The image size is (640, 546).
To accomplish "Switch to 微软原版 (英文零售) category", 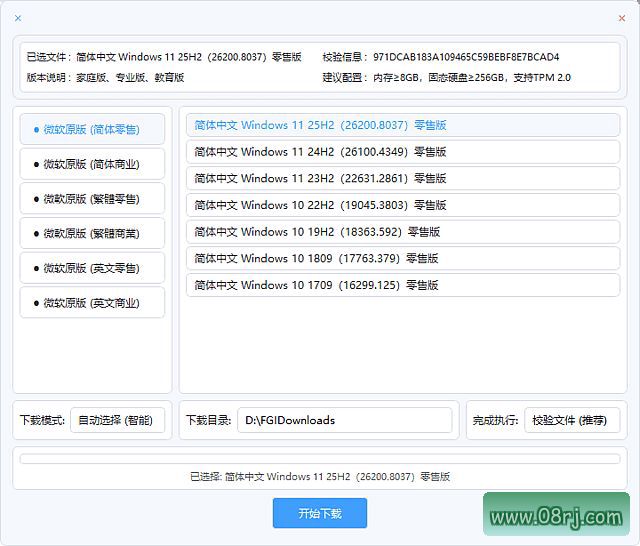I will (x=92, y=268).
